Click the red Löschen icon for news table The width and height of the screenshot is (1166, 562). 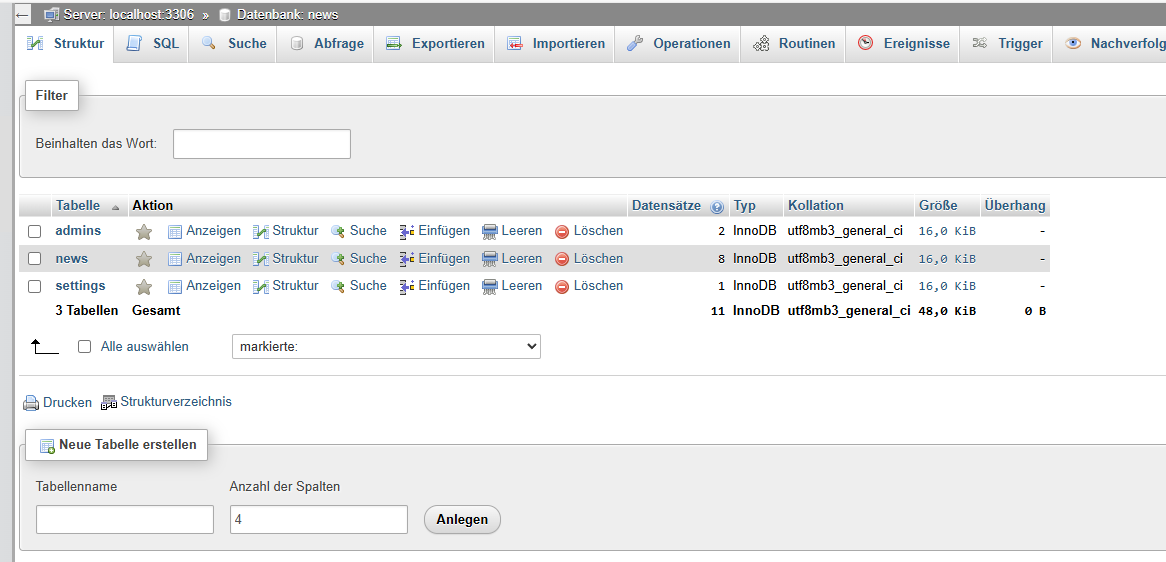562,259
